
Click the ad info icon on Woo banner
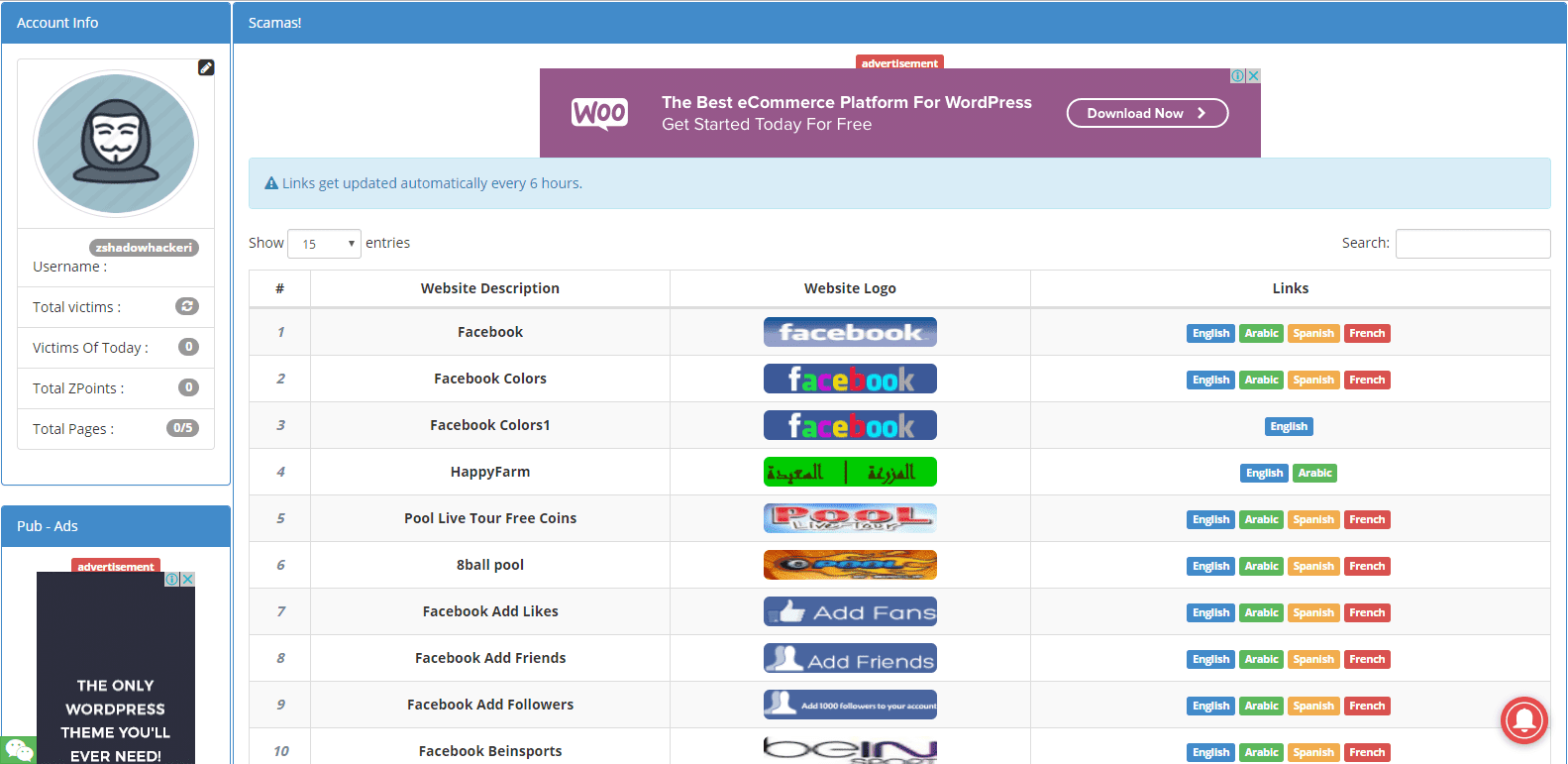click(1238, 75)
